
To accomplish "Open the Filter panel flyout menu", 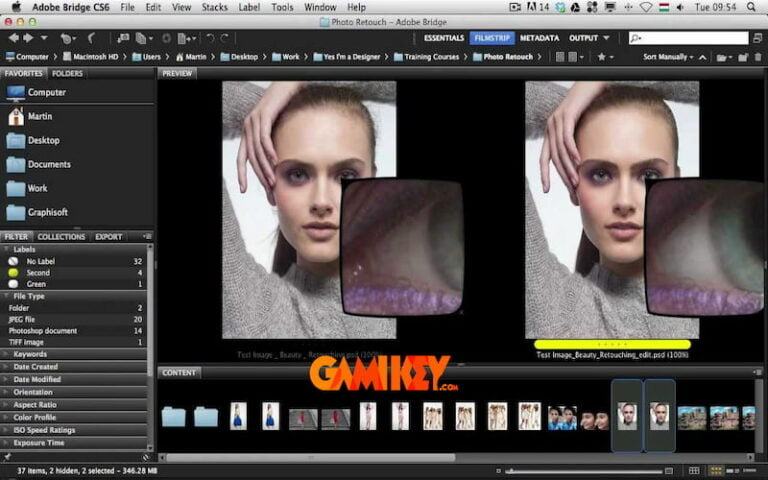I will pyautogui.click(x=147, y=237).
